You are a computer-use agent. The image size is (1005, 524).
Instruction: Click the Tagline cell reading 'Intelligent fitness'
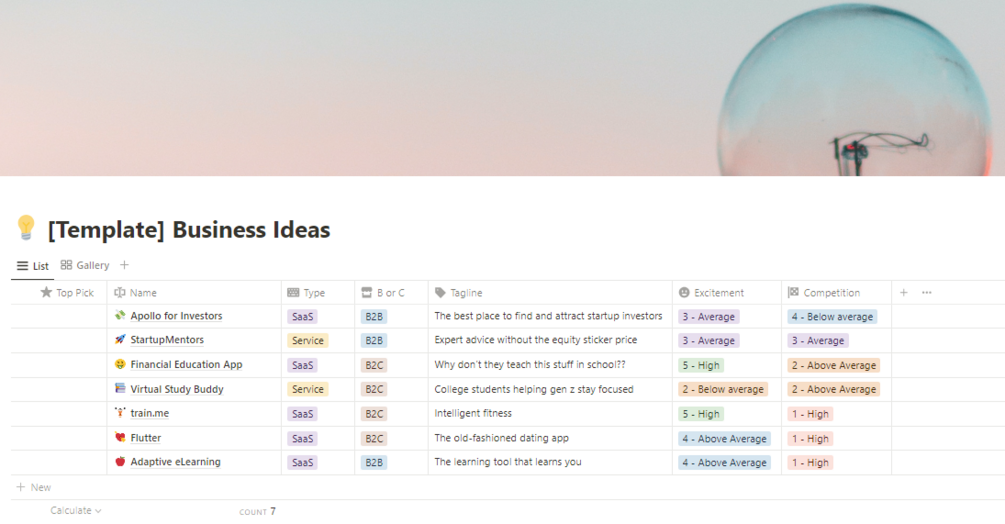tap(473, 413)
